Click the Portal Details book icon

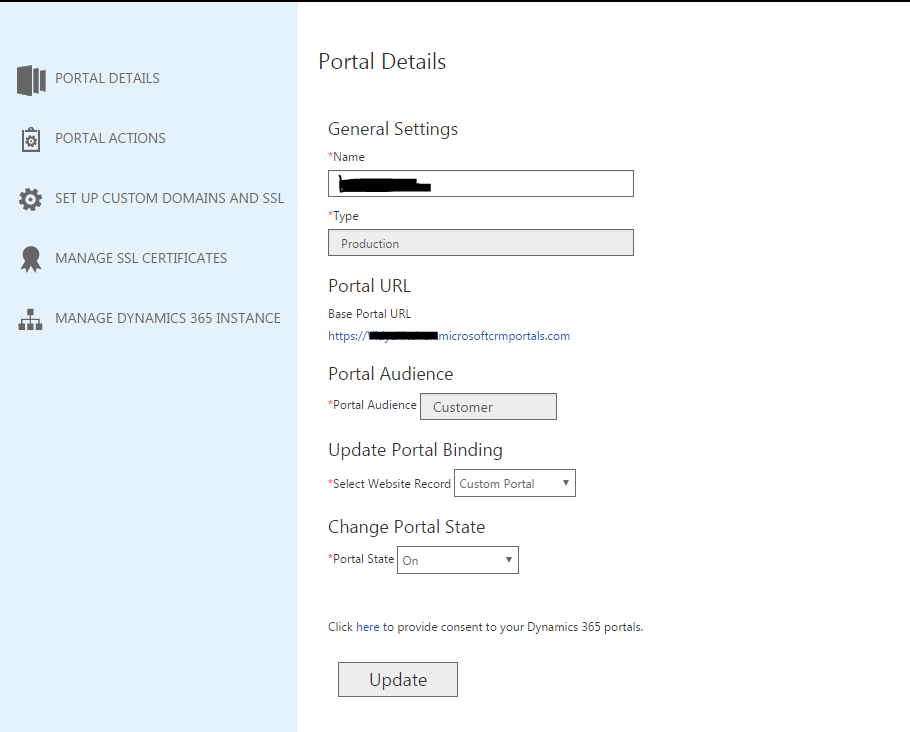point(31,78)
